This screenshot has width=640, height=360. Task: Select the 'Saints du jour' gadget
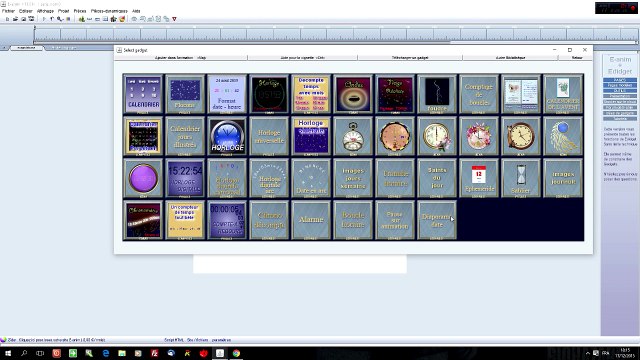[437, 178]
